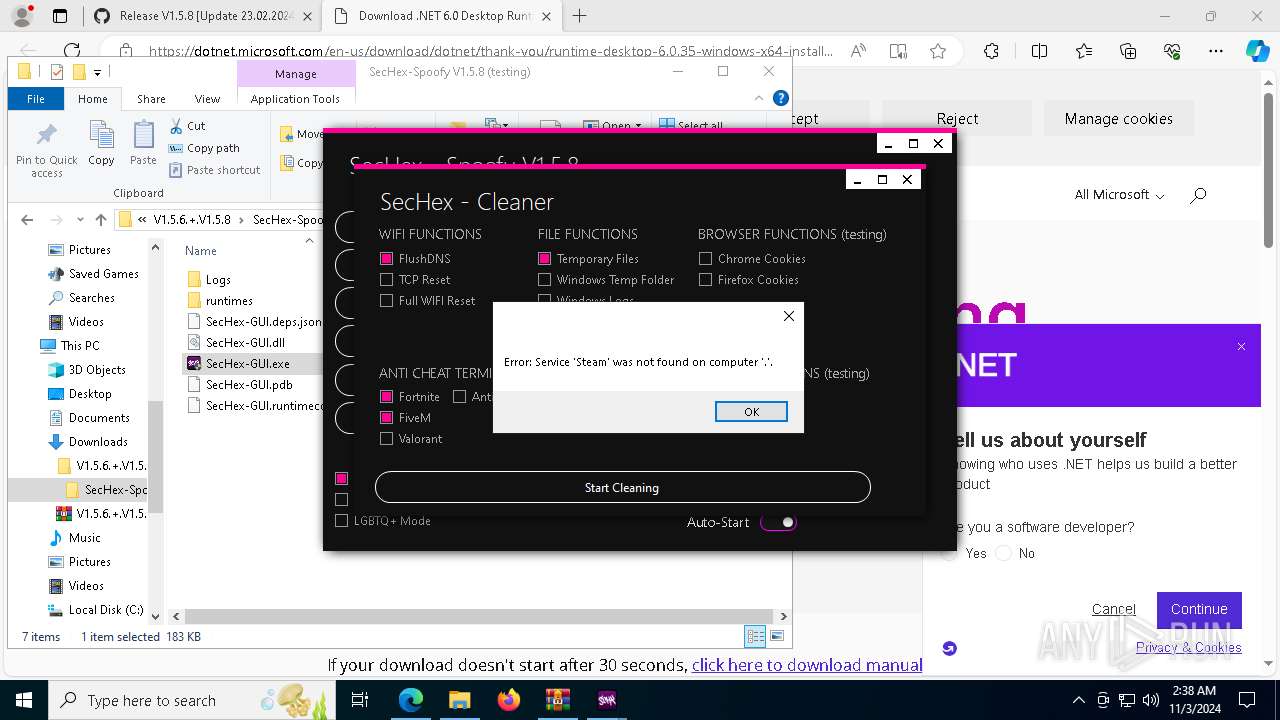Open Edge Settings and more menu
1280x720 pixels.
click(x=1216, y=51)
